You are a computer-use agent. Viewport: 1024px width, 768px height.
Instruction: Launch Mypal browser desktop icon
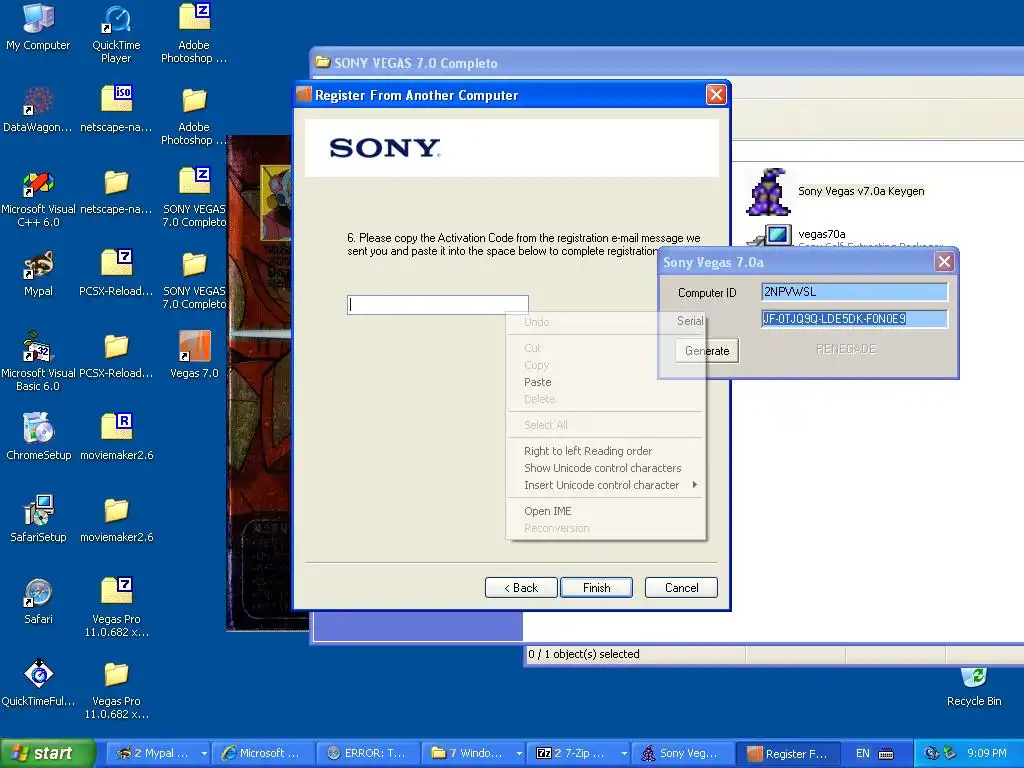point(38,272)
